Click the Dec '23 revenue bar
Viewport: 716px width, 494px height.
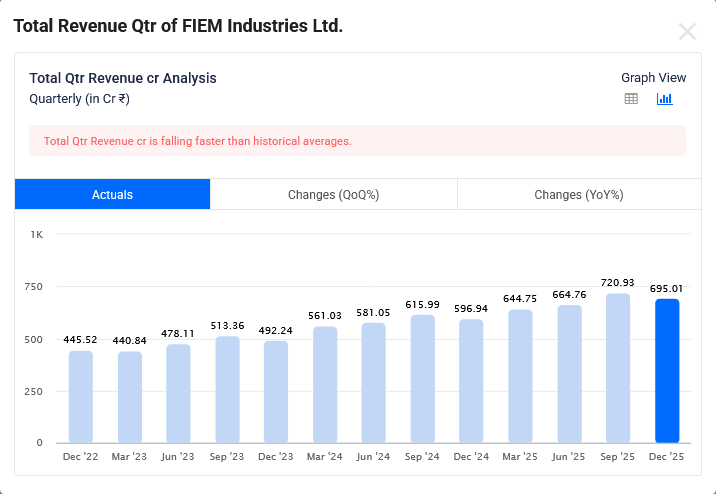[x=276, y=392]
